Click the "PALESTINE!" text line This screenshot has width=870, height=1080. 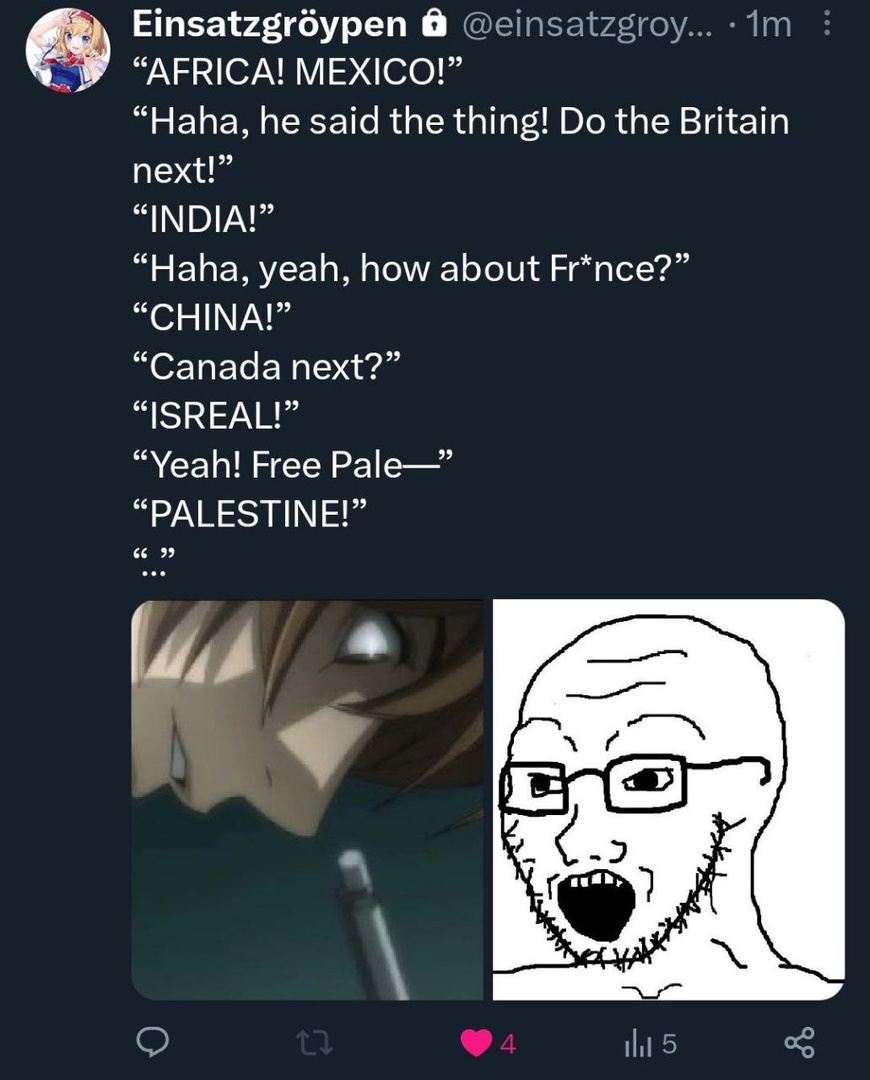pos(249,514)
